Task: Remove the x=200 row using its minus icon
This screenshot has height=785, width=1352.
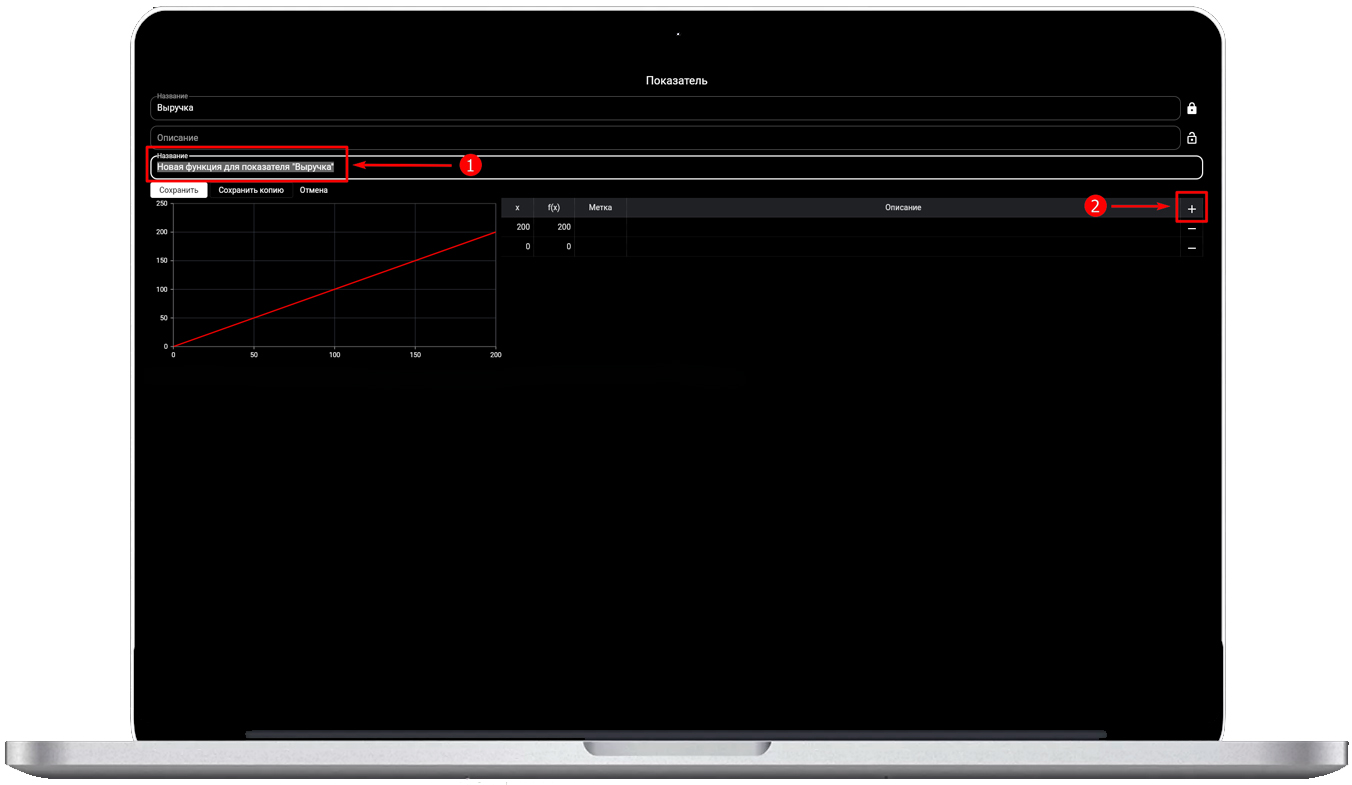Action: (1191, 228)
